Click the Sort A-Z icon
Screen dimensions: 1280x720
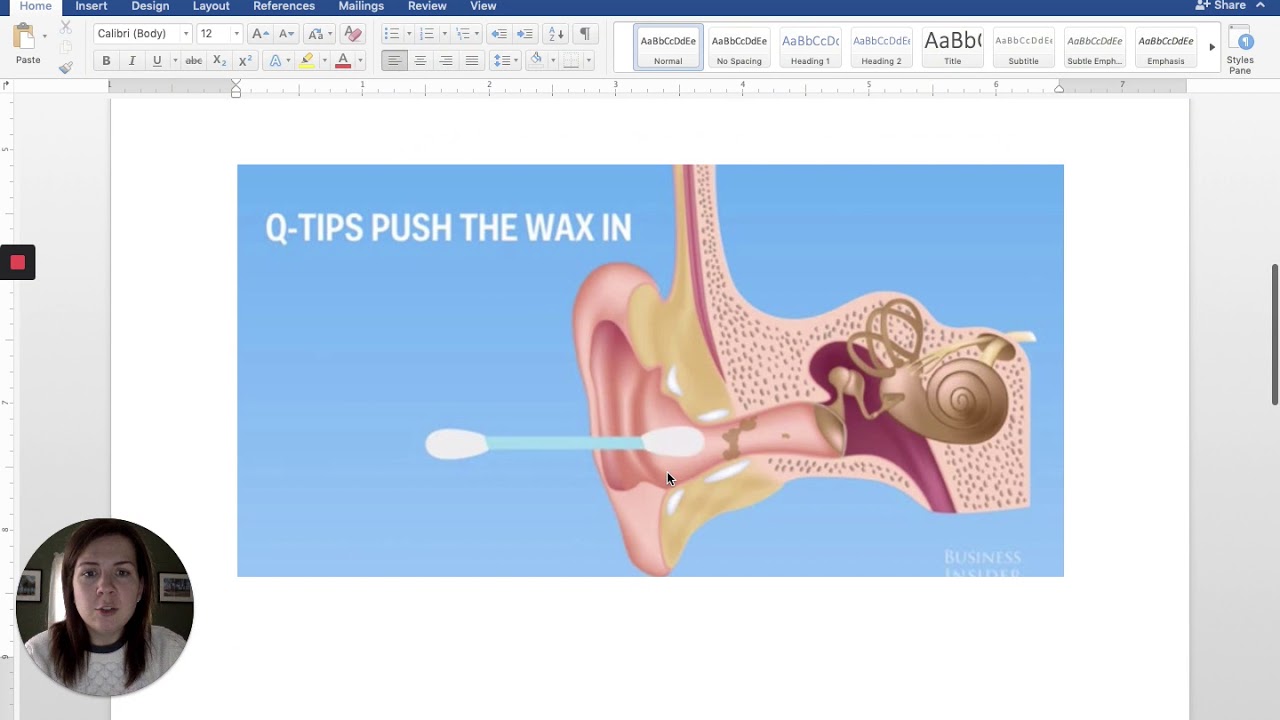click(x=557, y=34)
